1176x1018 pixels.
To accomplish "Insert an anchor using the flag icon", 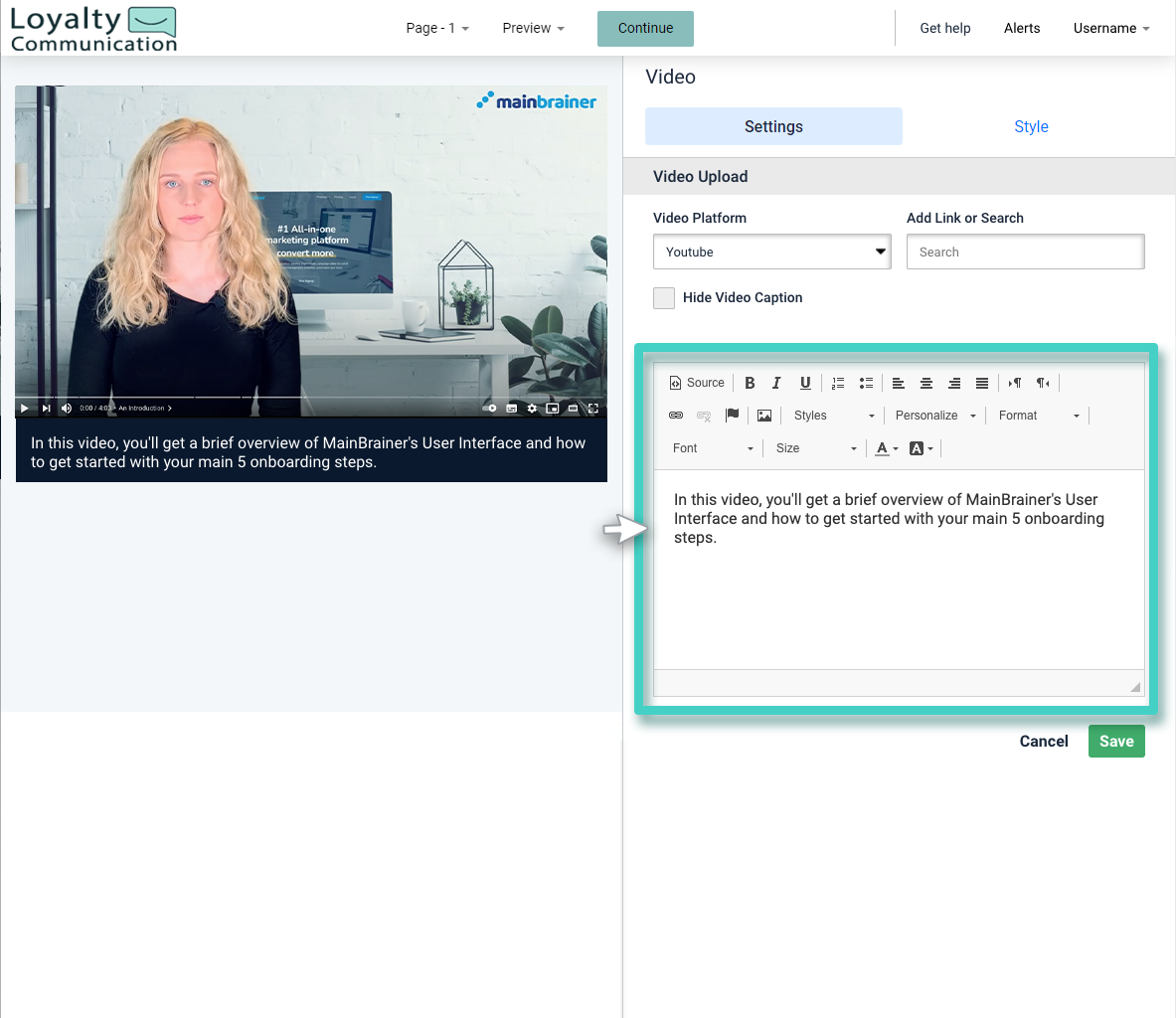I will pos(733,415).
